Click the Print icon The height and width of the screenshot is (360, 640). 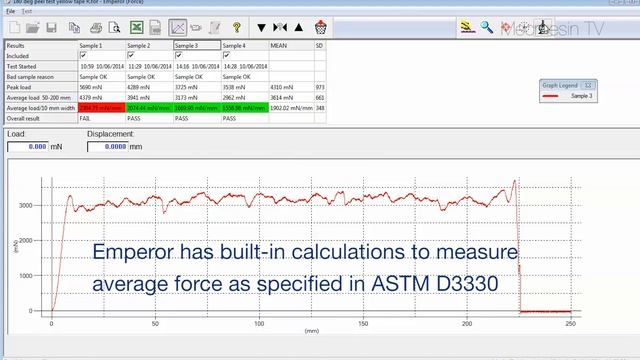click(96, 28)
